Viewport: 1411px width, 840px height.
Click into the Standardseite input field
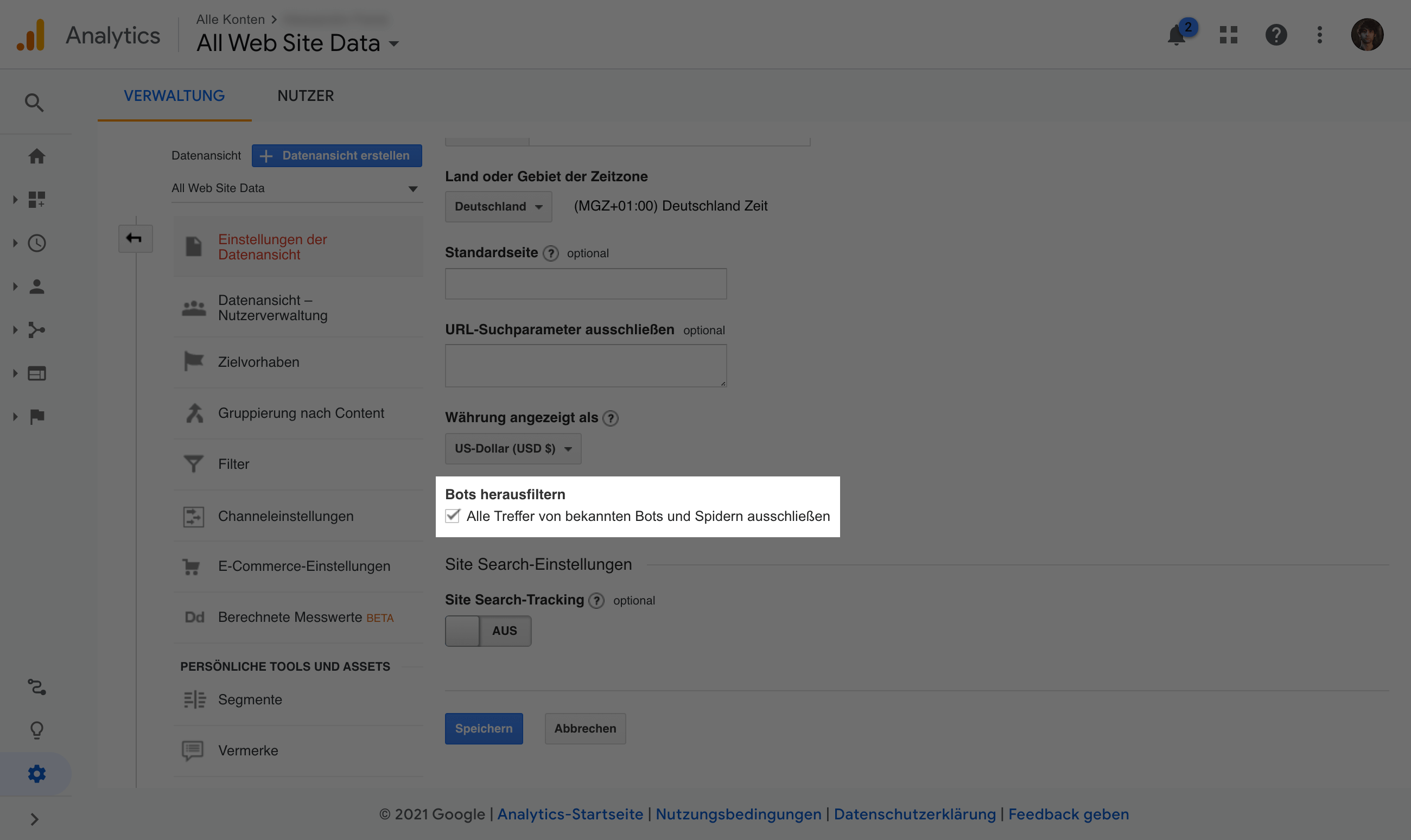coord(585,284)
